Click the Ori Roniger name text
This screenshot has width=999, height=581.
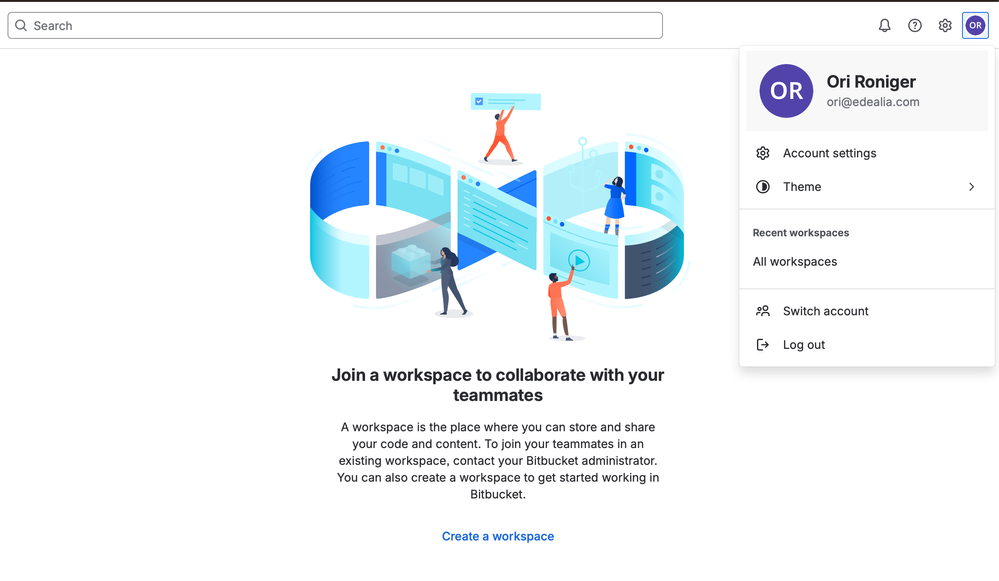pos(871,82)
